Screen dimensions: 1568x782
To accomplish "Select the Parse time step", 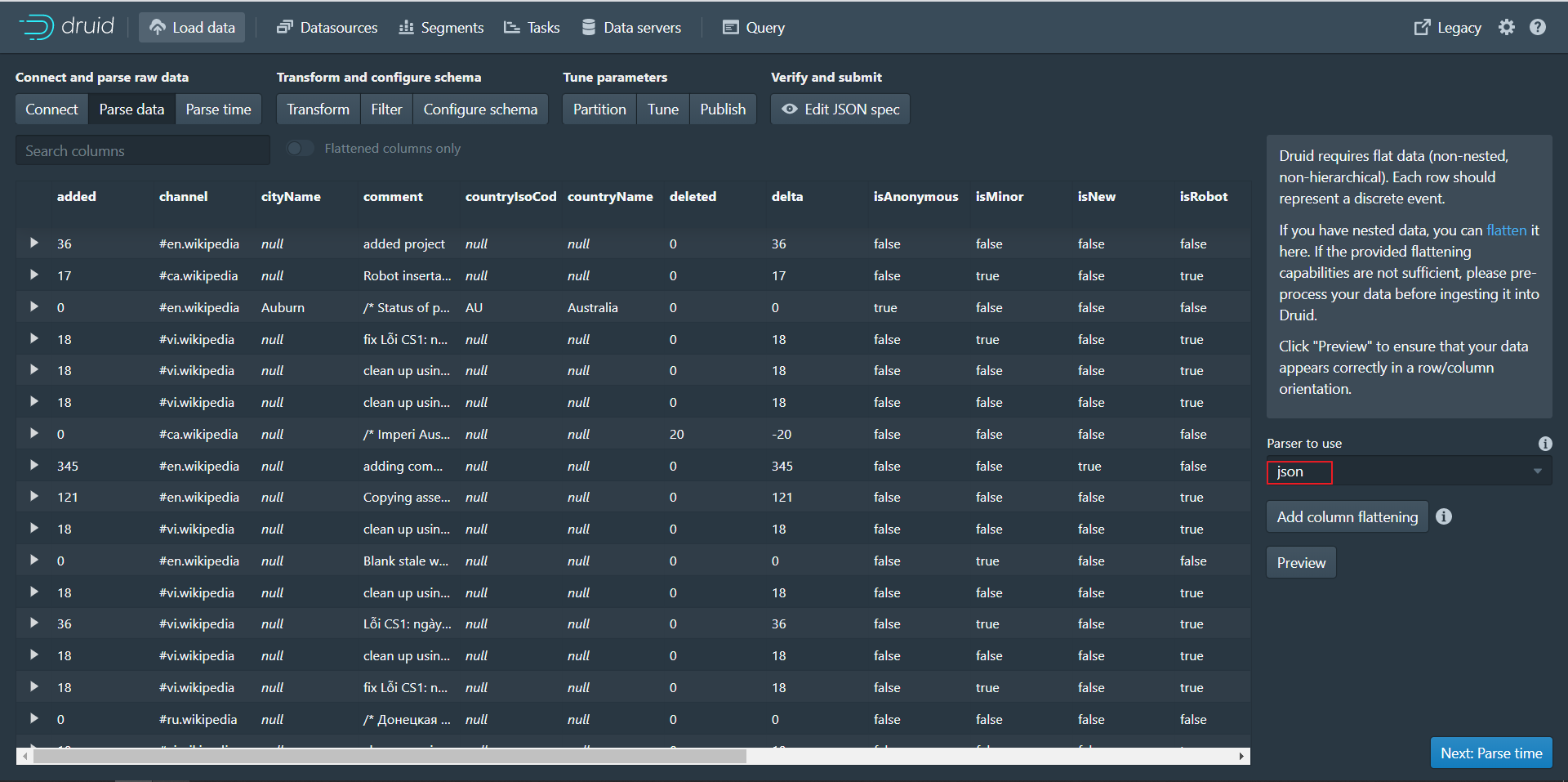I will (x=218, y=109).
